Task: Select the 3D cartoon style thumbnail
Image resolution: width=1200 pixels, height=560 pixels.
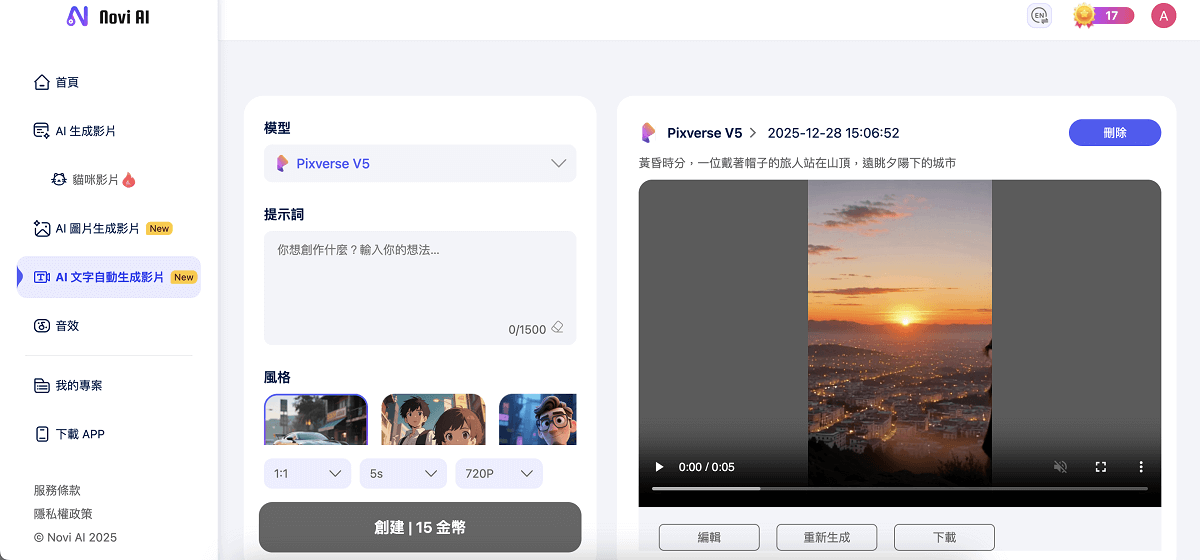Action: click(538, 419)
